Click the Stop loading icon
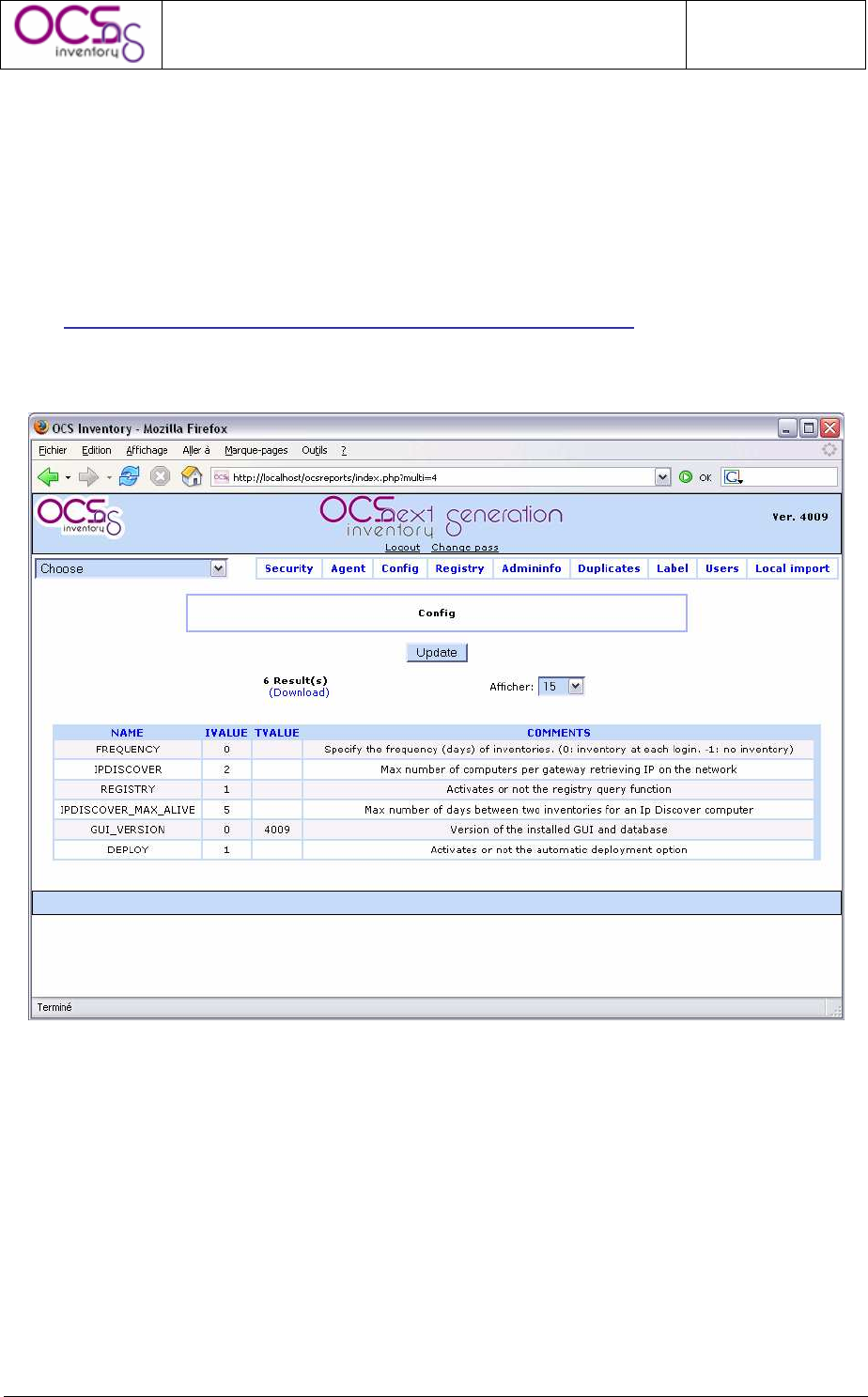Image resolution: width=868 pixels, height=1397 pixels. point(161,477)
